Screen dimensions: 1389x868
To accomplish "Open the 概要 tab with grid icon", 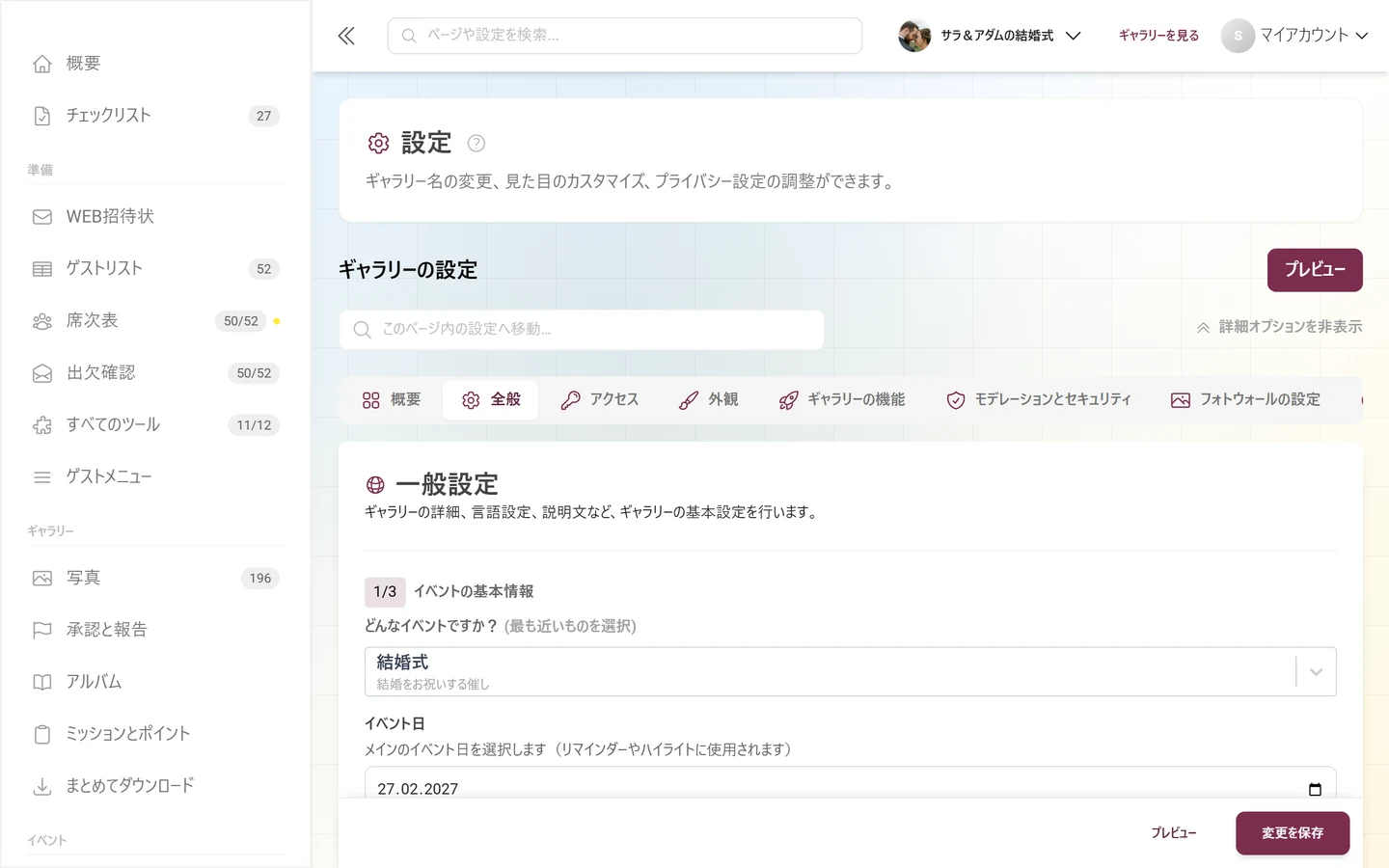I will coord(392,399).
